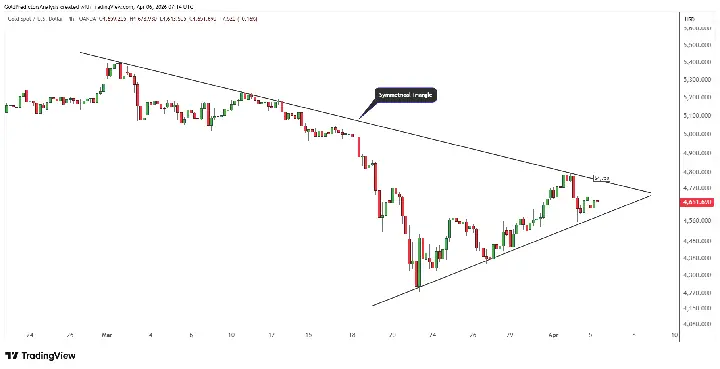720x369 pixels.
Task: Select the descending upper trendline
Action: pyautogui.click(x=365, y=122)
